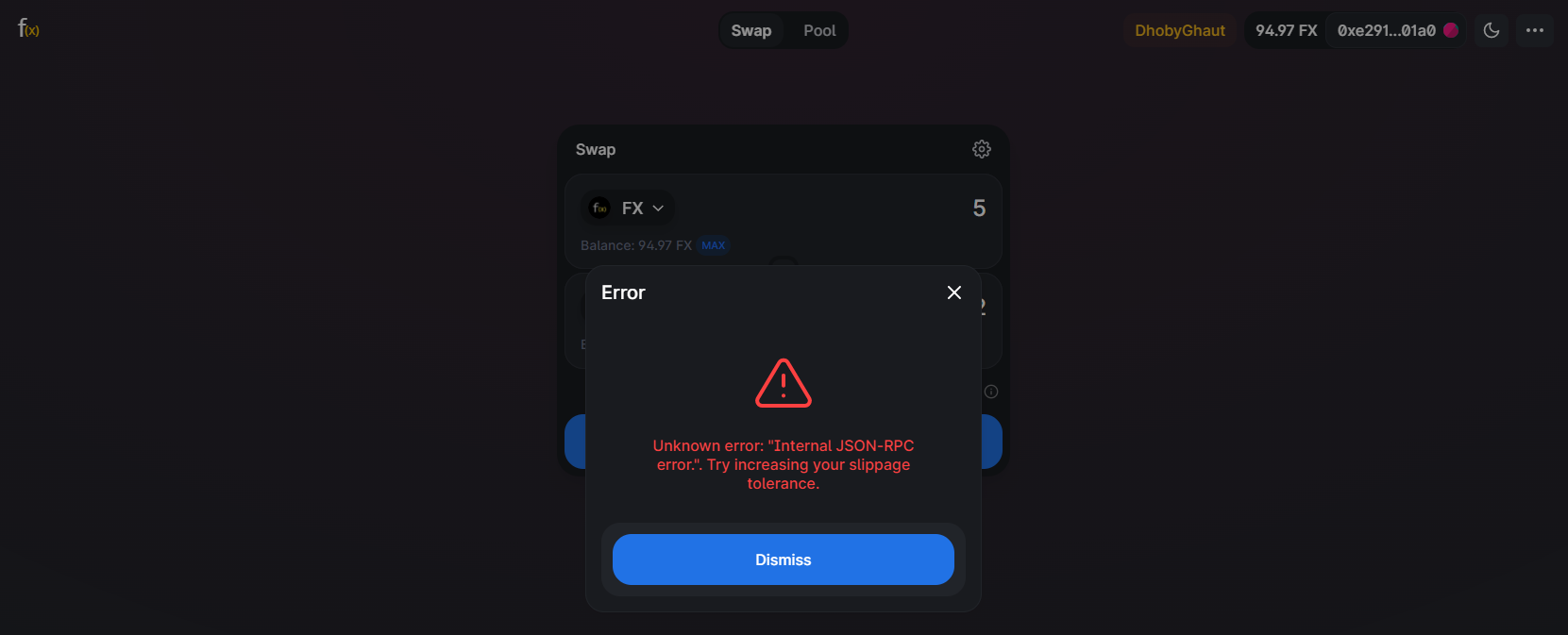
Task: Click the info circle icon
Action: click(991, 392)
